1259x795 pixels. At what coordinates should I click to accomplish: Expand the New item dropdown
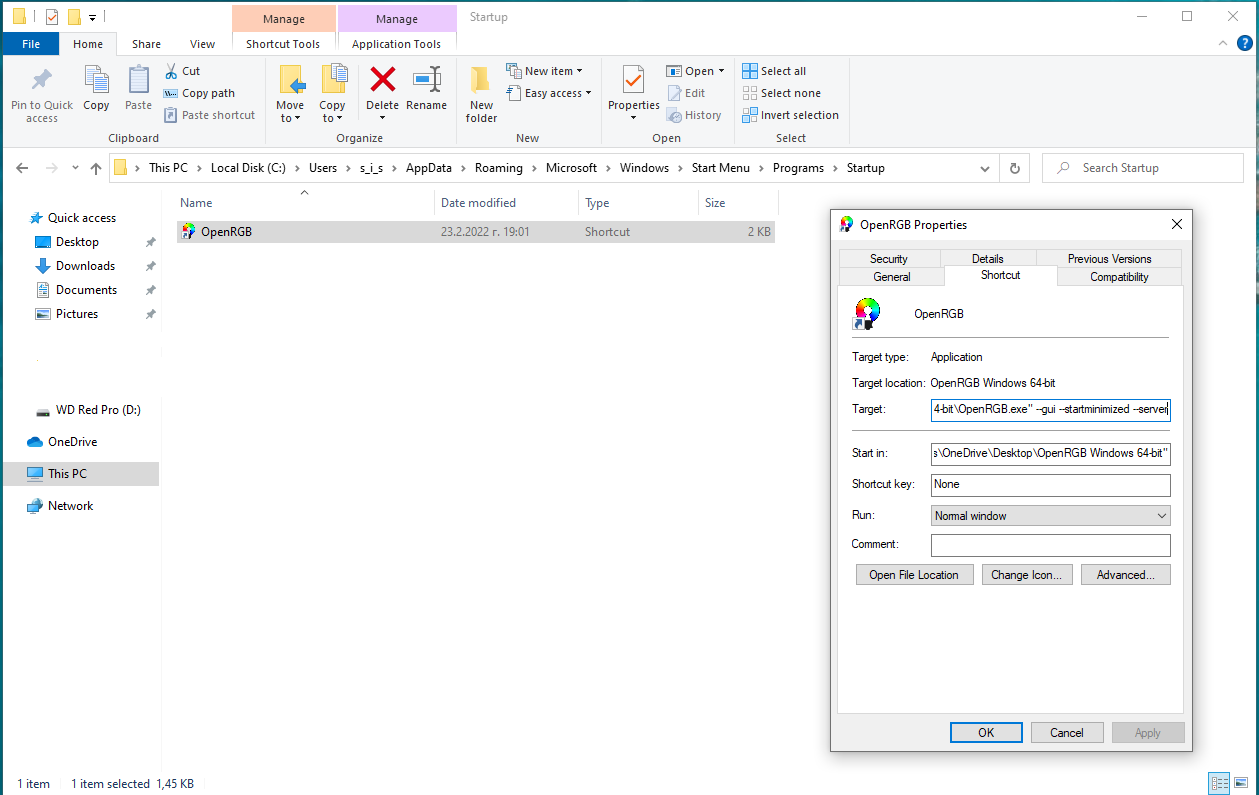click(544, 71)
